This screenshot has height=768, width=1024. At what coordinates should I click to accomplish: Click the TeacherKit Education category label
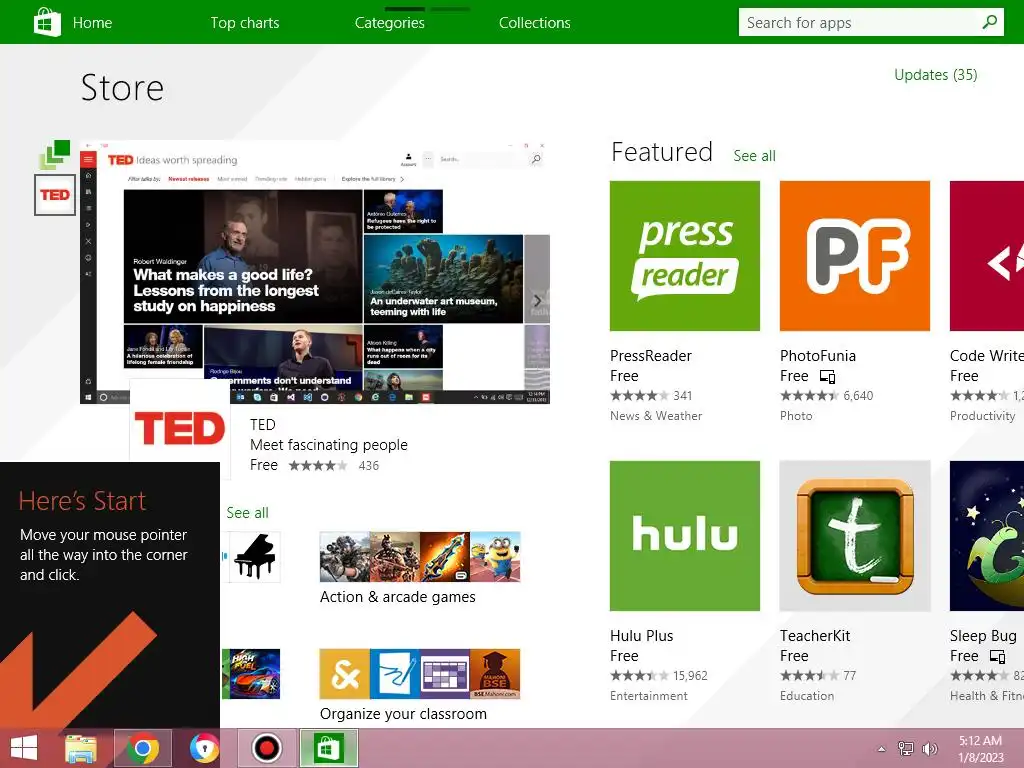click(807, 696)
